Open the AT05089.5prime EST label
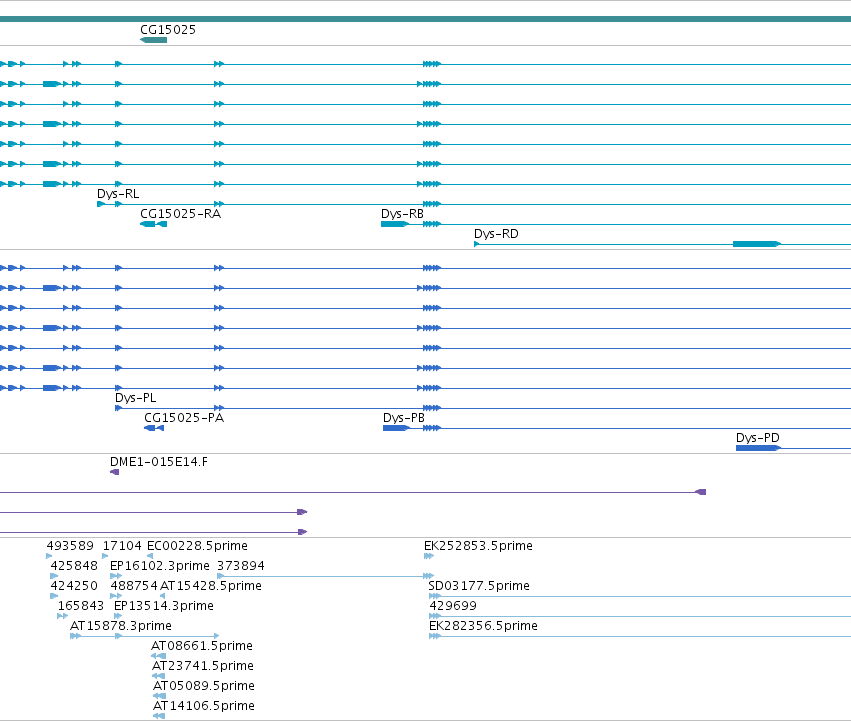Image resolution: width=851 pixels, height=721 pixels. pos(204,686)
